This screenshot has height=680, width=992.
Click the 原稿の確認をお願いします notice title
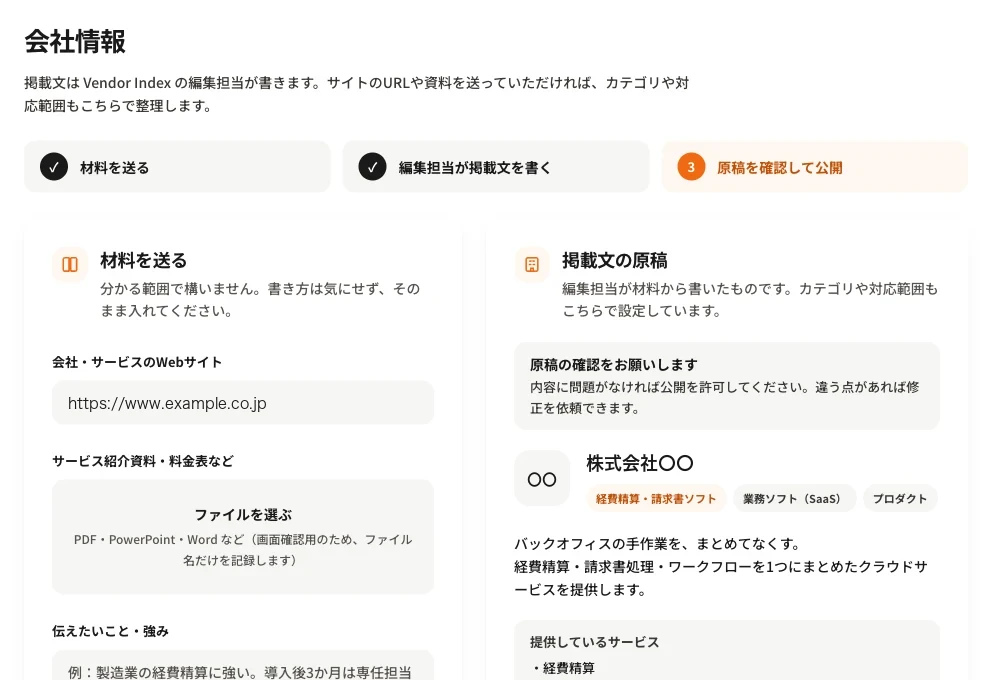coord(614,365)
